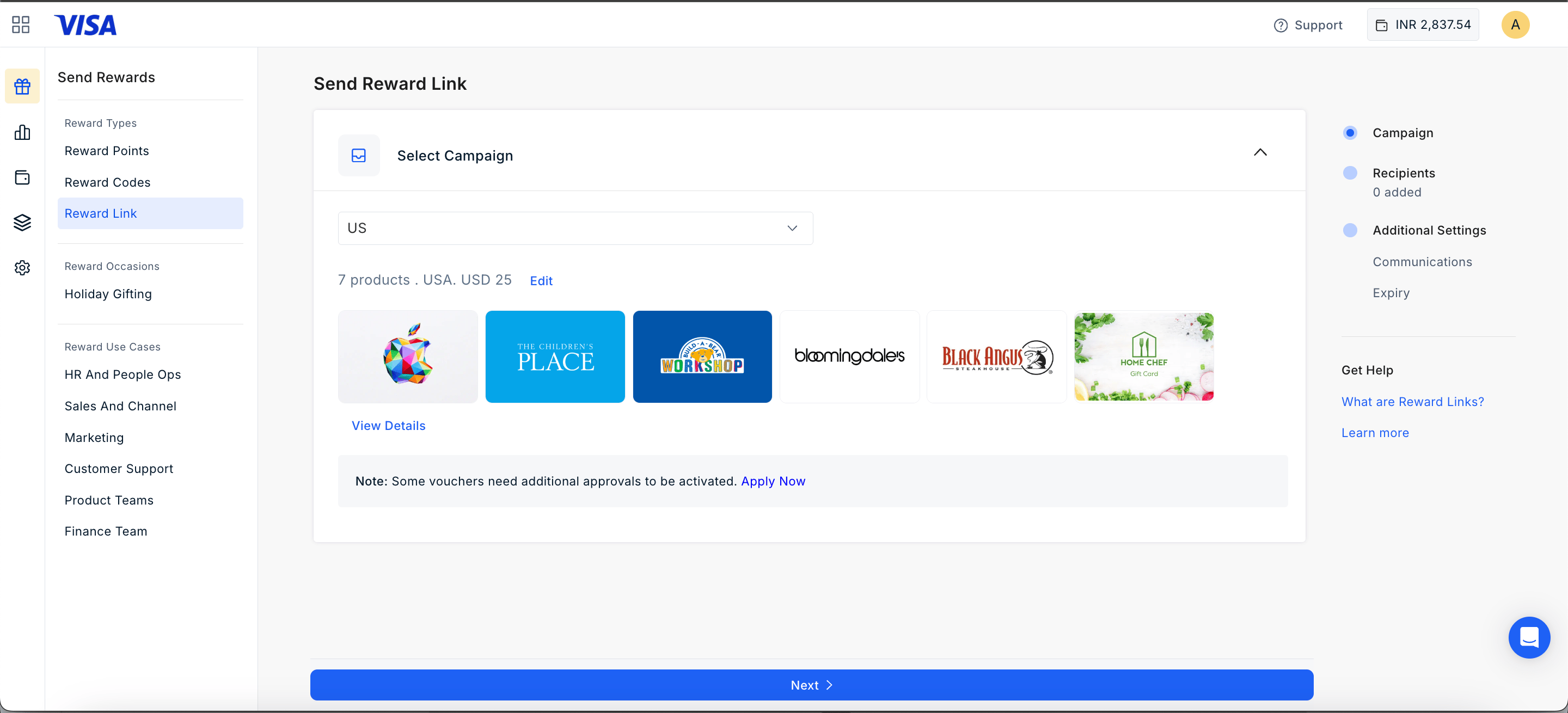The width and height of the screenshot is (1568, 713).
Task: Select Reward Link in sidebar
Action: coord(150,213)
